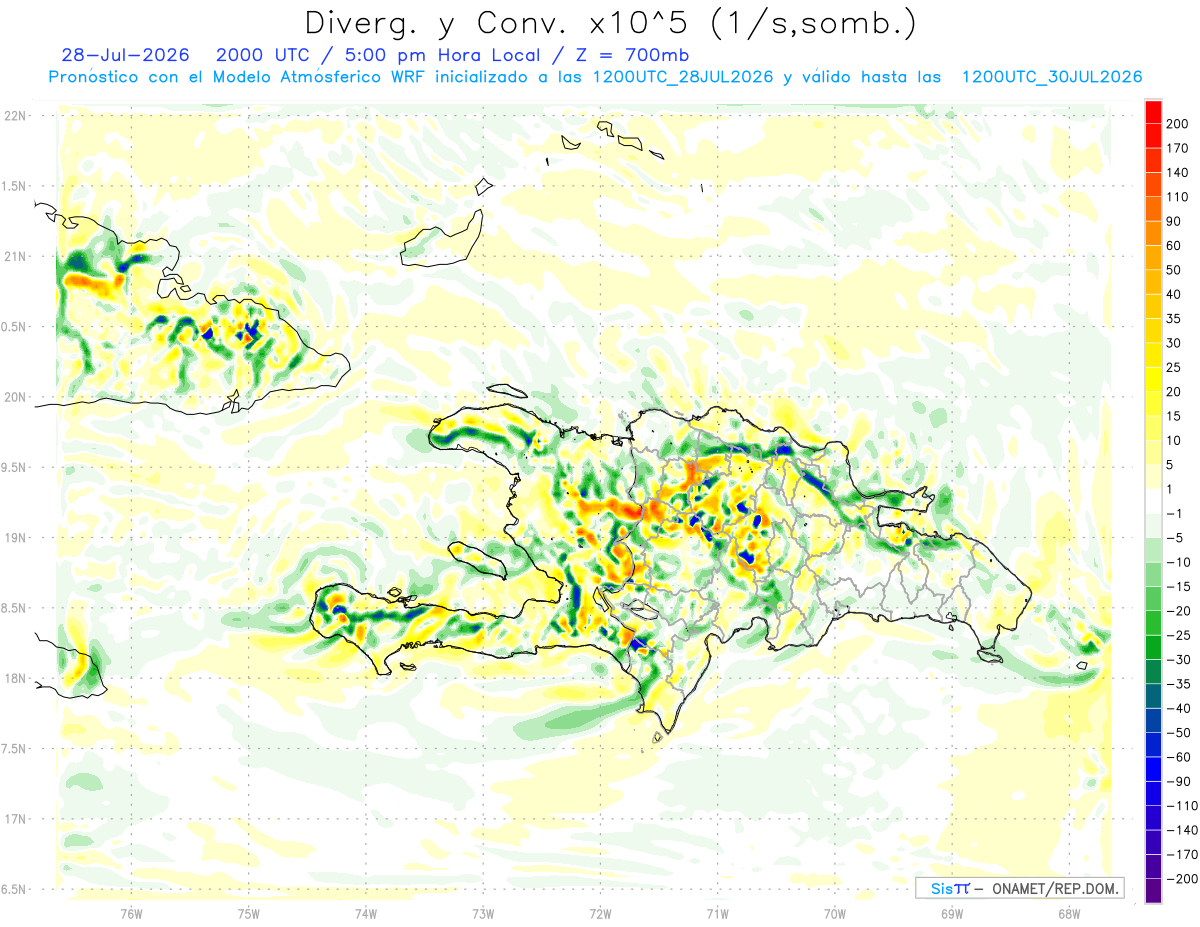The image size is (1200, 927).
Task: Click the valid-until time "1200UTC_30JUL2026"
Action: pos(1052,77)
